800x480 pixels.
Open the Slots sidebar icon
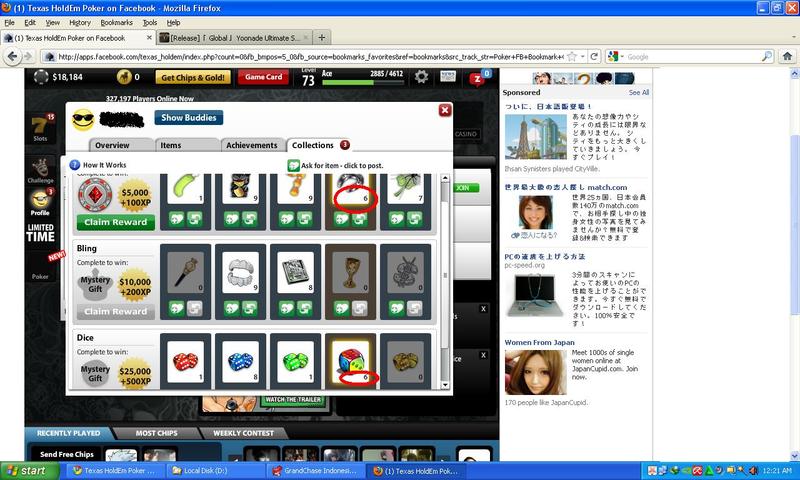(40, 128)
